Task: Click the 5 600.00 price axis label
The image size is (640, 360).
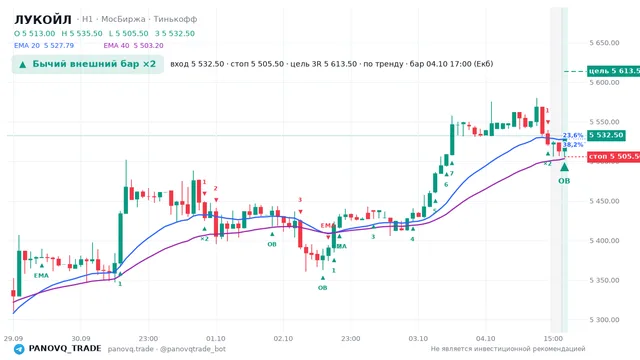Action: (x=604, y=82)
